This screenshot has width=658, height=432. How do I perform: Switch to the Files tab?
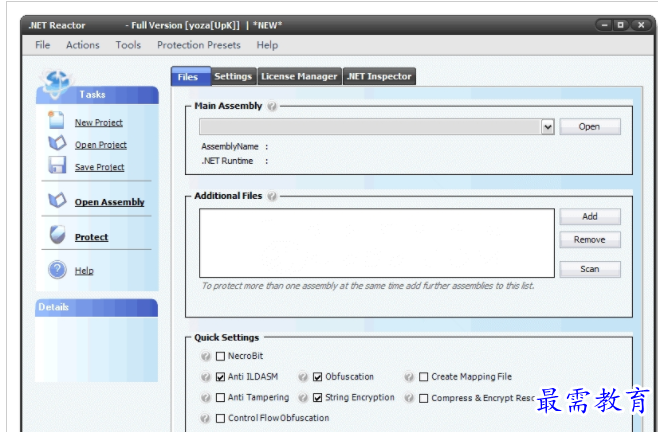click(191, 76)
